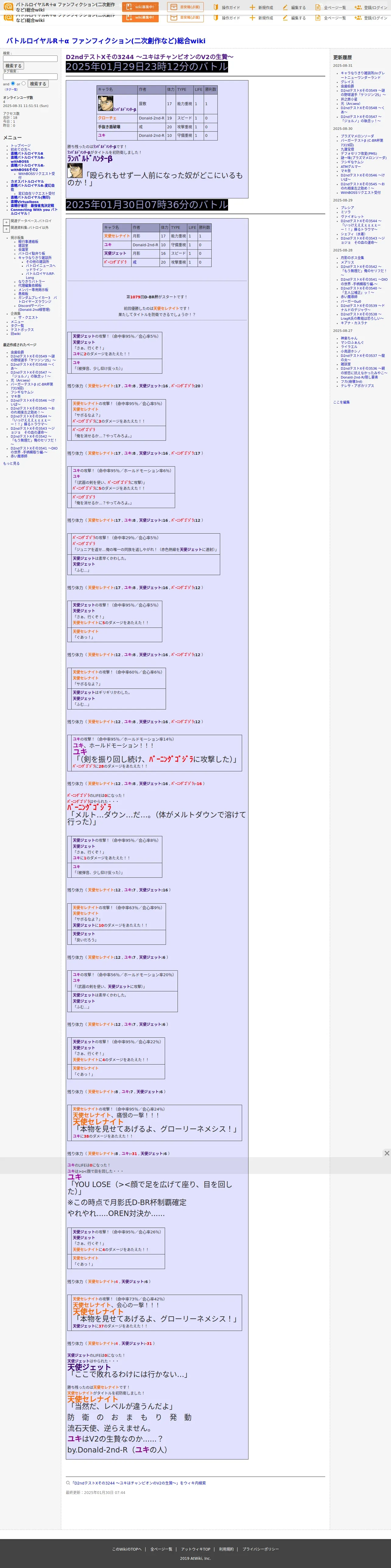Open トップページ in the menu
391x1568 pixels.
click(20, 145)
